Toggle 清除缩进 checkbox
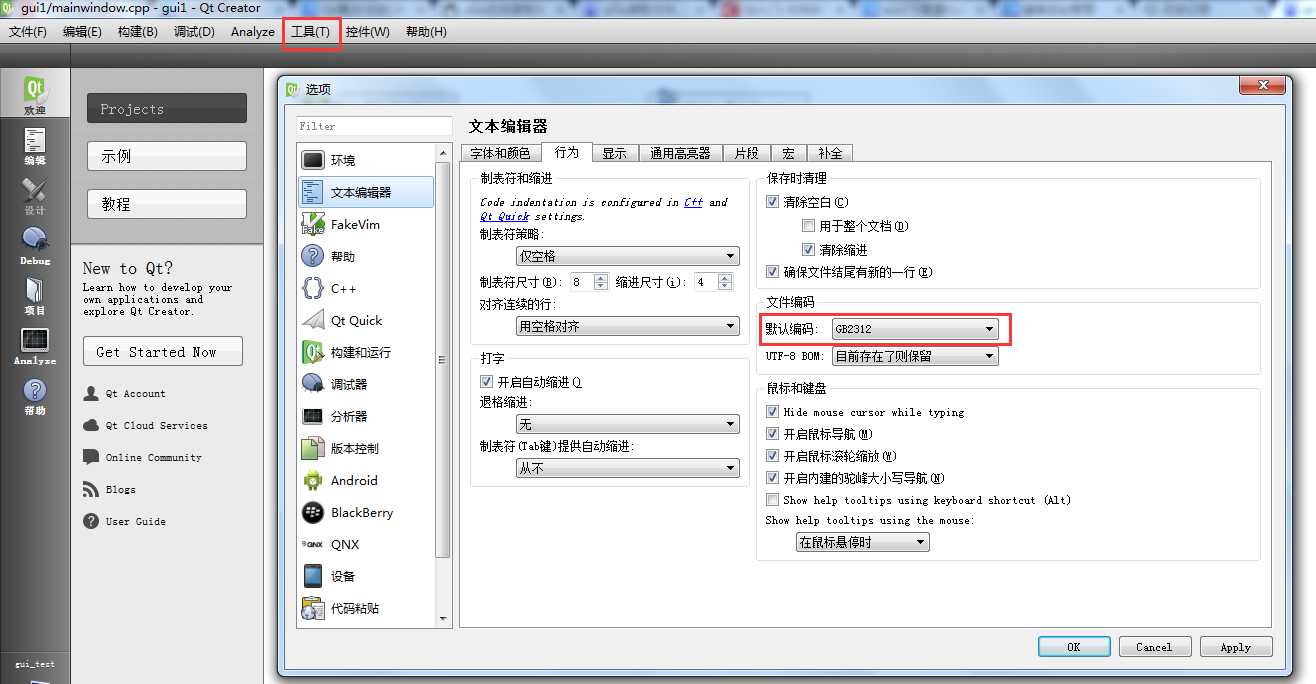Image resolution: width=1316 pixels, height=684 pixels. (808, 250)
